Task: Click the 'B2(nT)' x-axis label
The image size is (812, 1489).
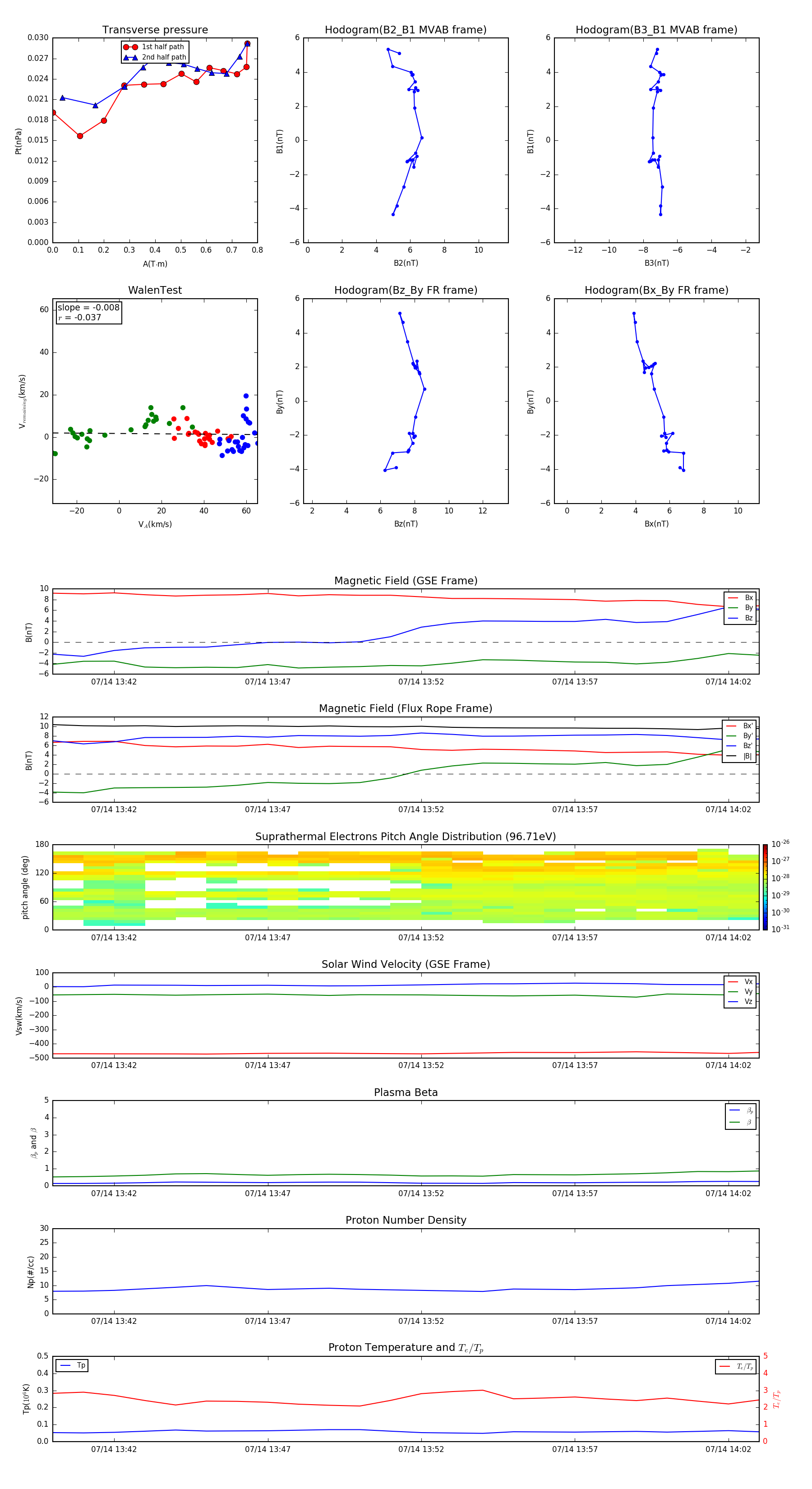Action: (x=406, y=263)
